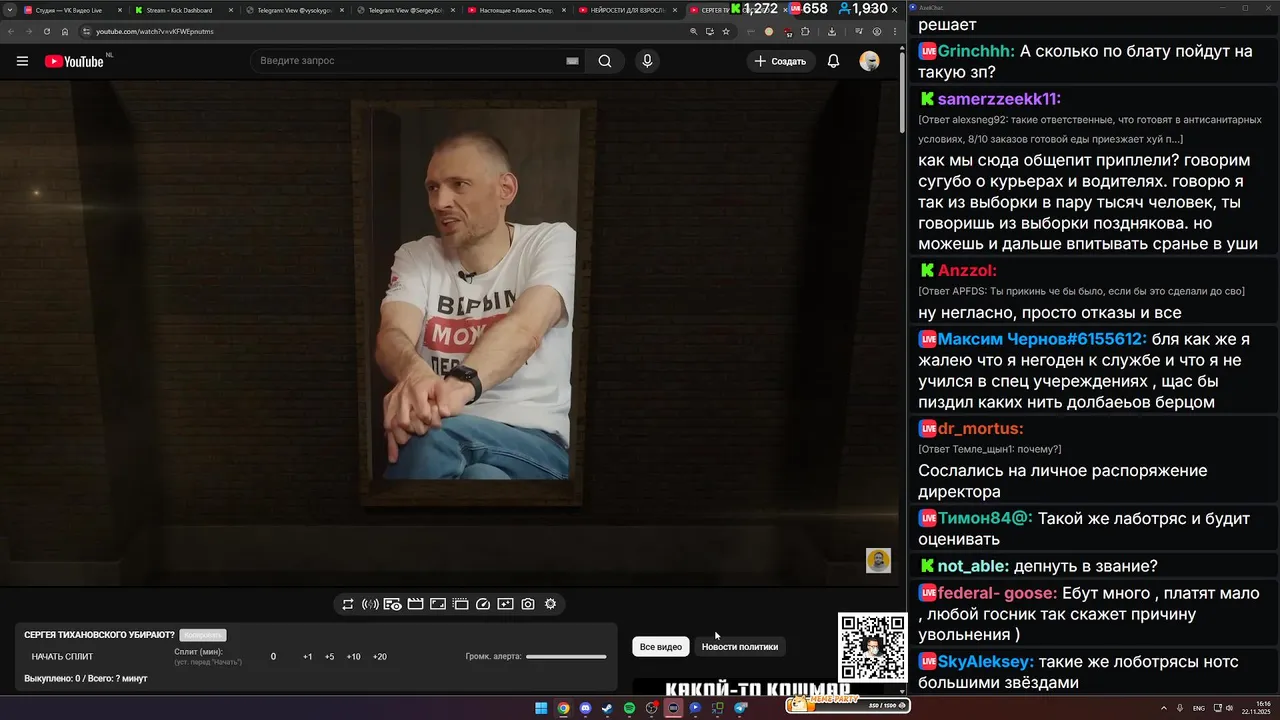
Task: Click the Копировать button beside the title
Action: [203, 635]
